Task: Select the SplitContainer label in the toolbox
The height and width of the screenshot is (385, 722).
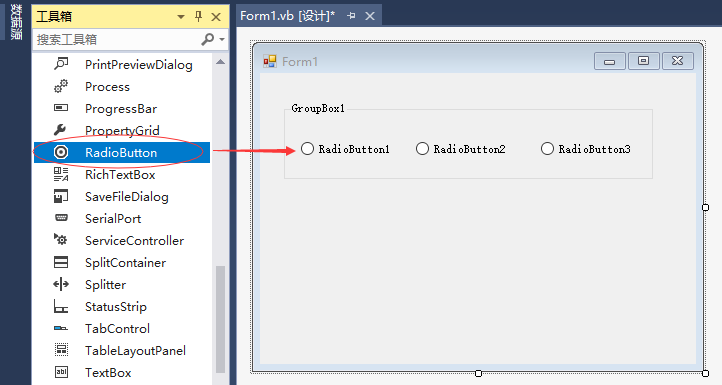Action: click(x=125, y=262)
